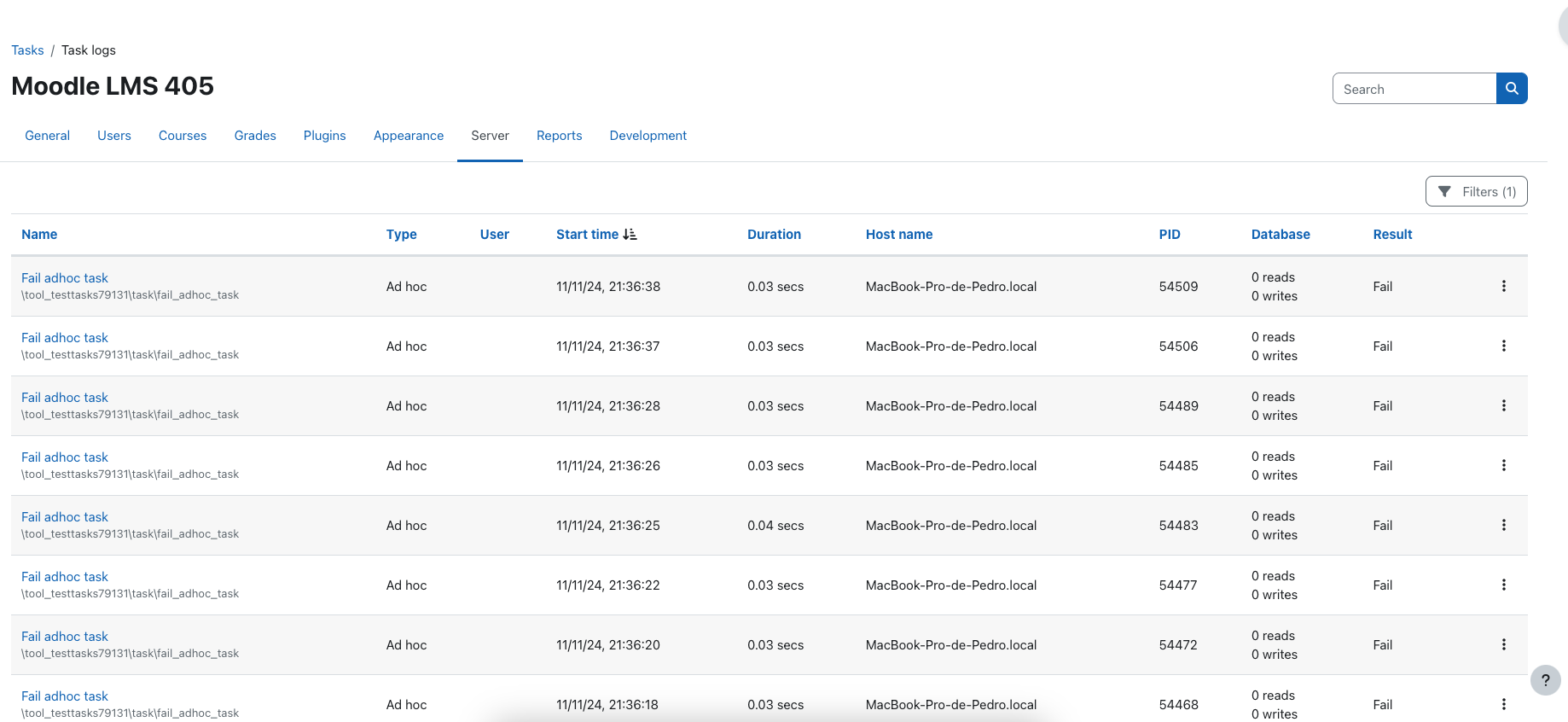Sort table by User column
The height and width of the screenshot is (722, 1568).
pos(495,234)
